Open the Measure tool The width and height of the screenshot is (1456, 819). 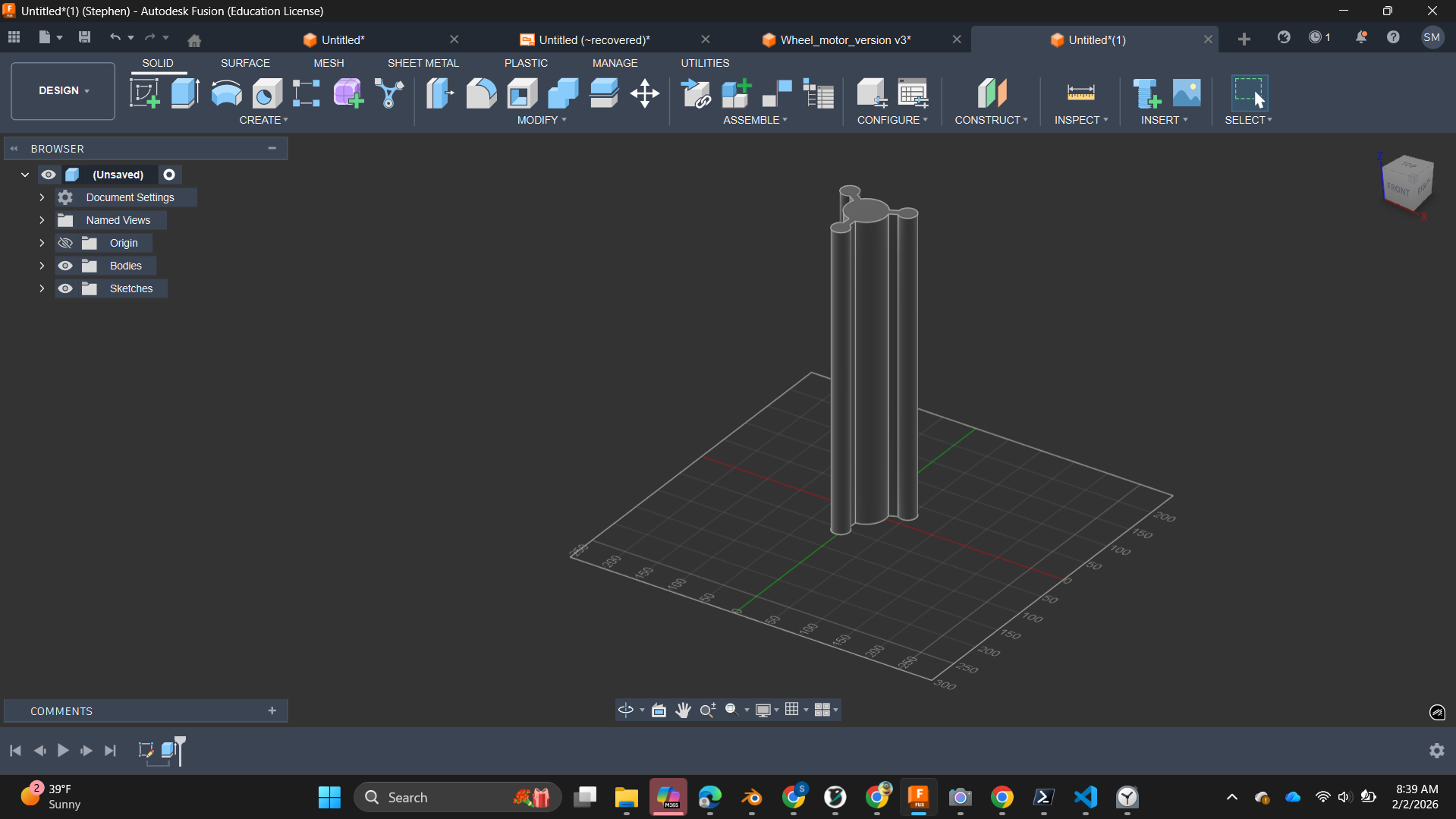click(1080, 93)
